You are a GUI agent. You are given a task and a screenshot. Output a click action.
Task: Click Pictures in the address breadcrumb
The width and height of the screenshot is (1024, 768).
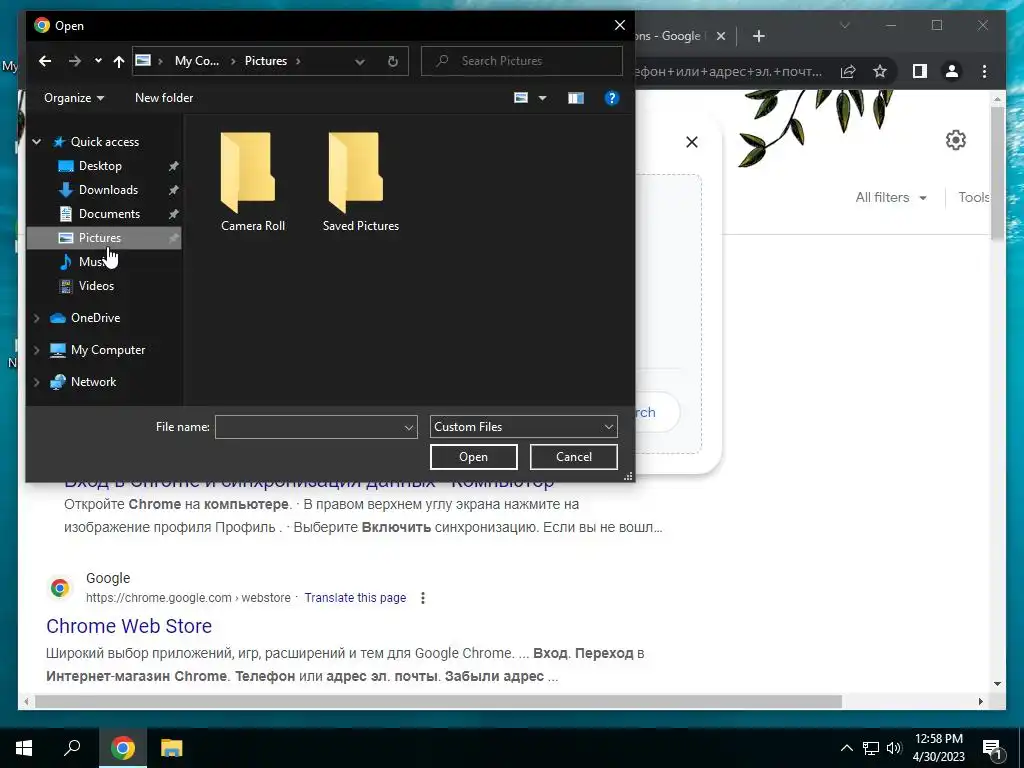point(266,61)
